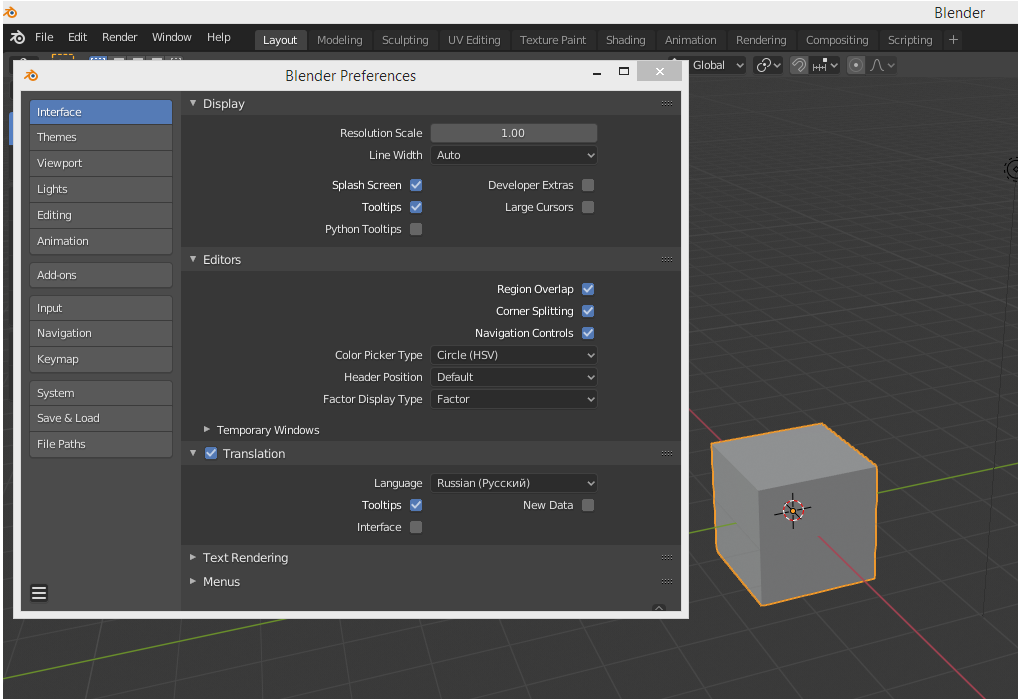Open the Viewport preferences section
The height and width of the screenshot is (699, 1018).
pyautogui.click(x=101, y=164)
